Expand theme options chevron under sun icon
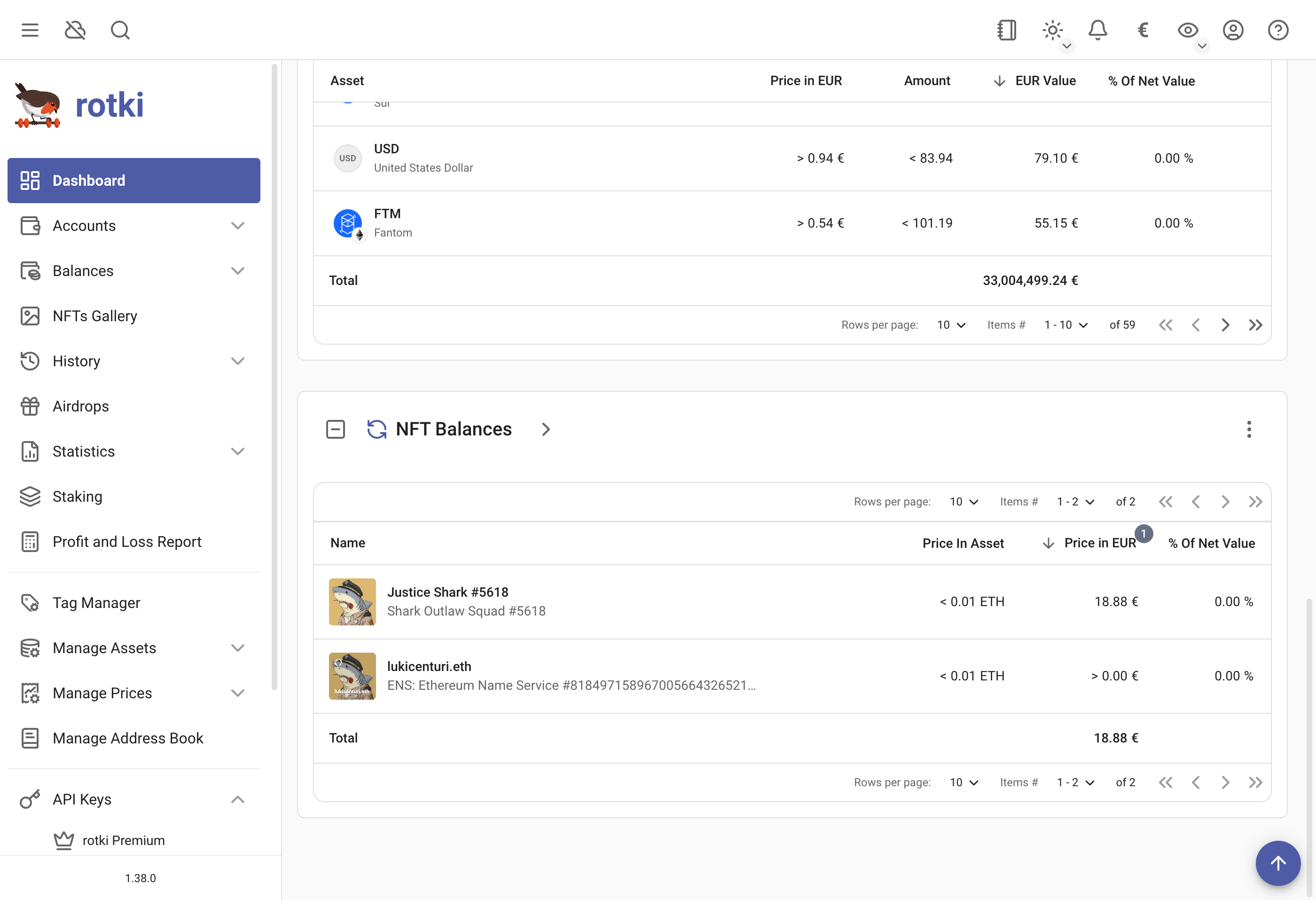 (1067, 46)
